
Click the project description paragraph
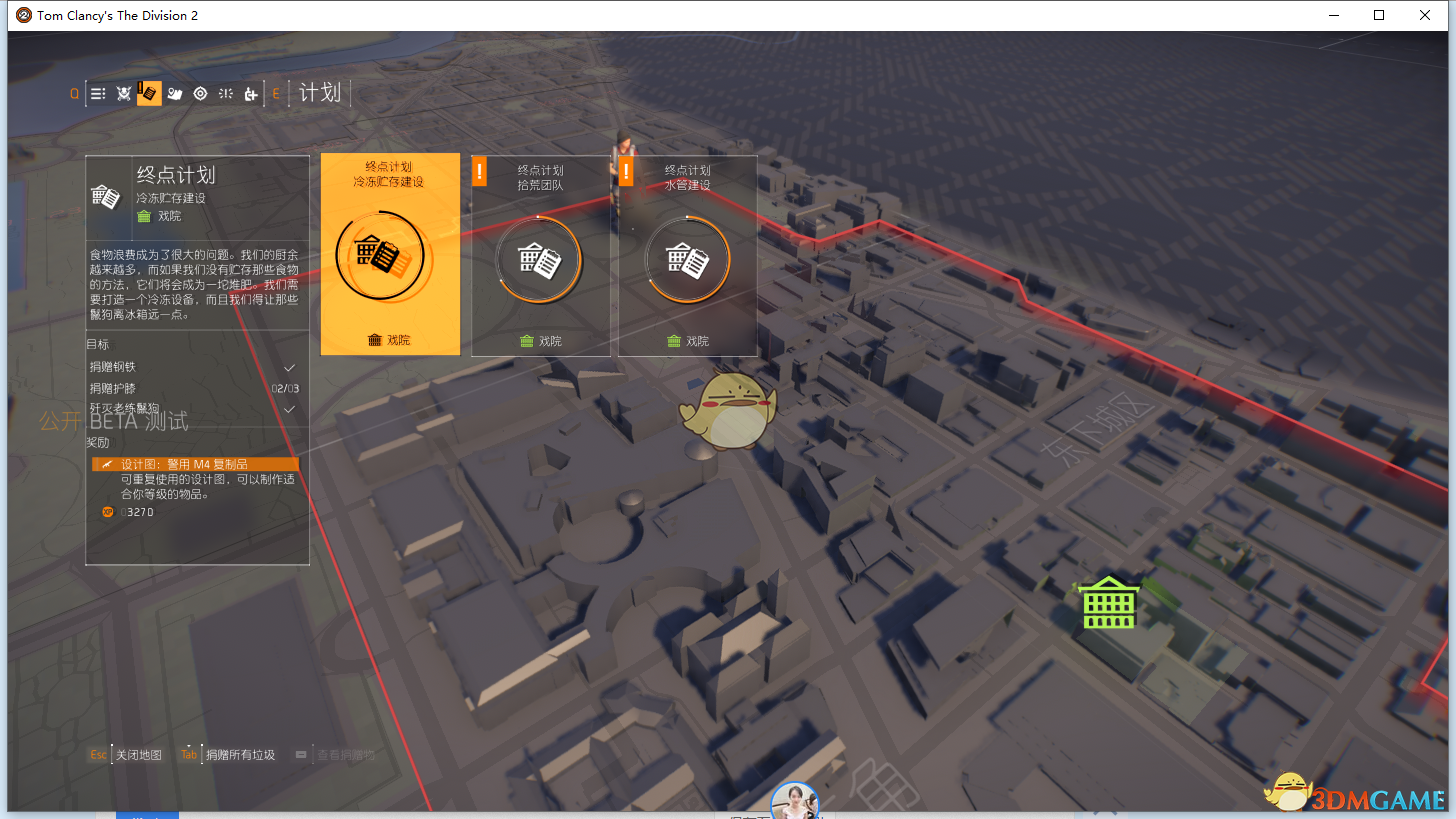pos(195,285)
